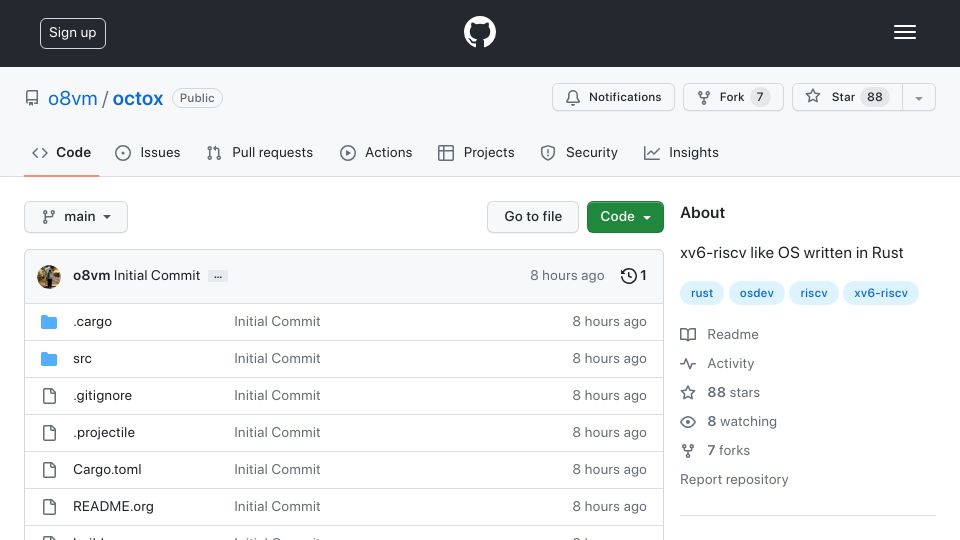Open the Pull requests tab
Screen dimensions: 960x540
pos(260,152)
